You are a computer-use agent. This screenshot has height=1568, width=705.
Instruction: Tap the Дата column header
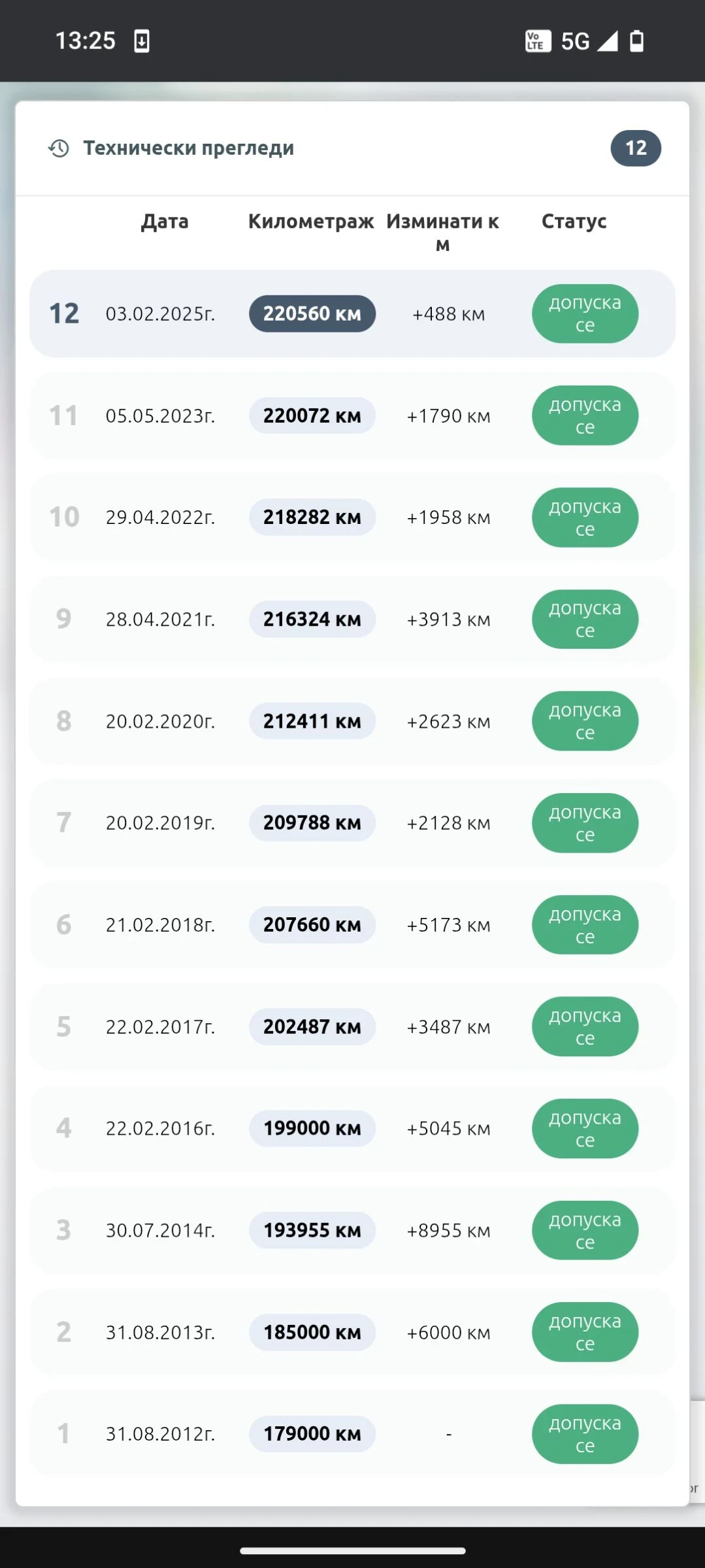pos(165,221)
